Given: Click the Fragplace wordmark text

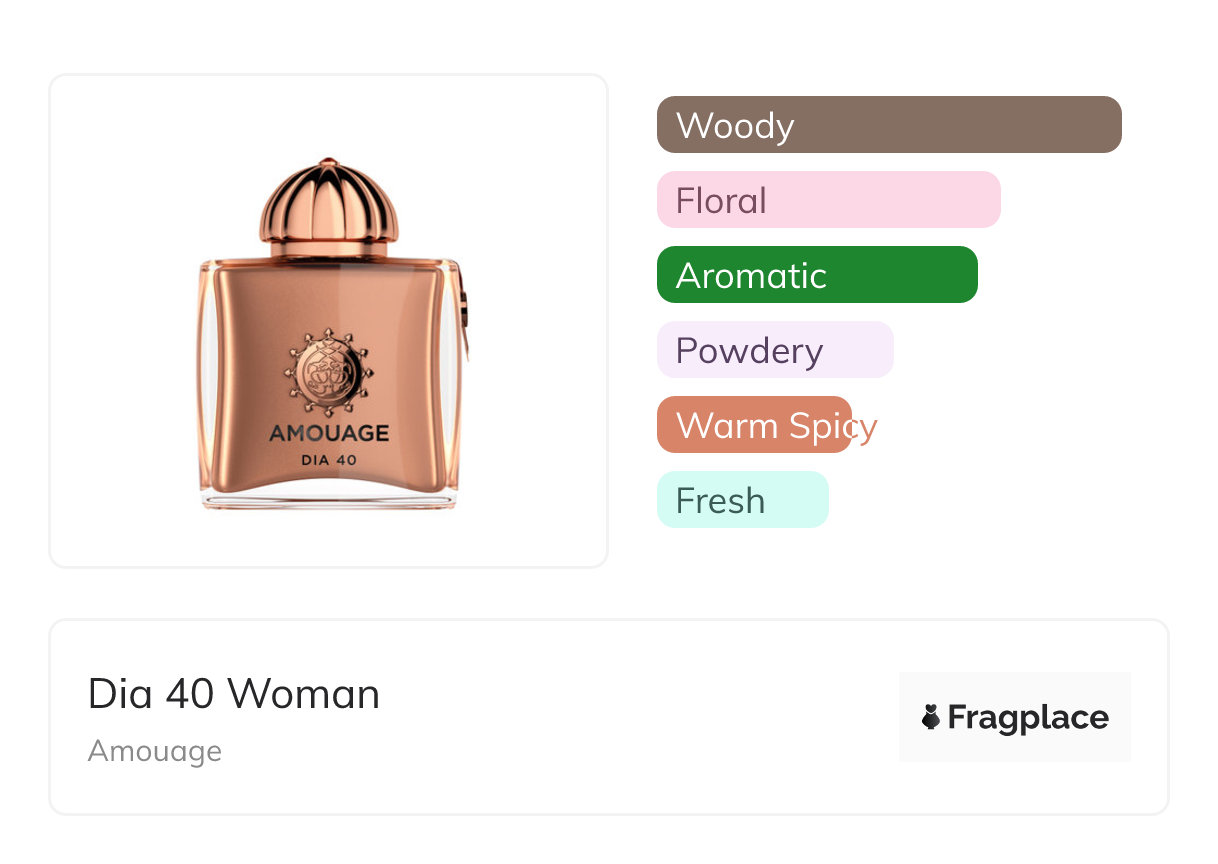Looking at the screenshot, I should point(1027,717).
